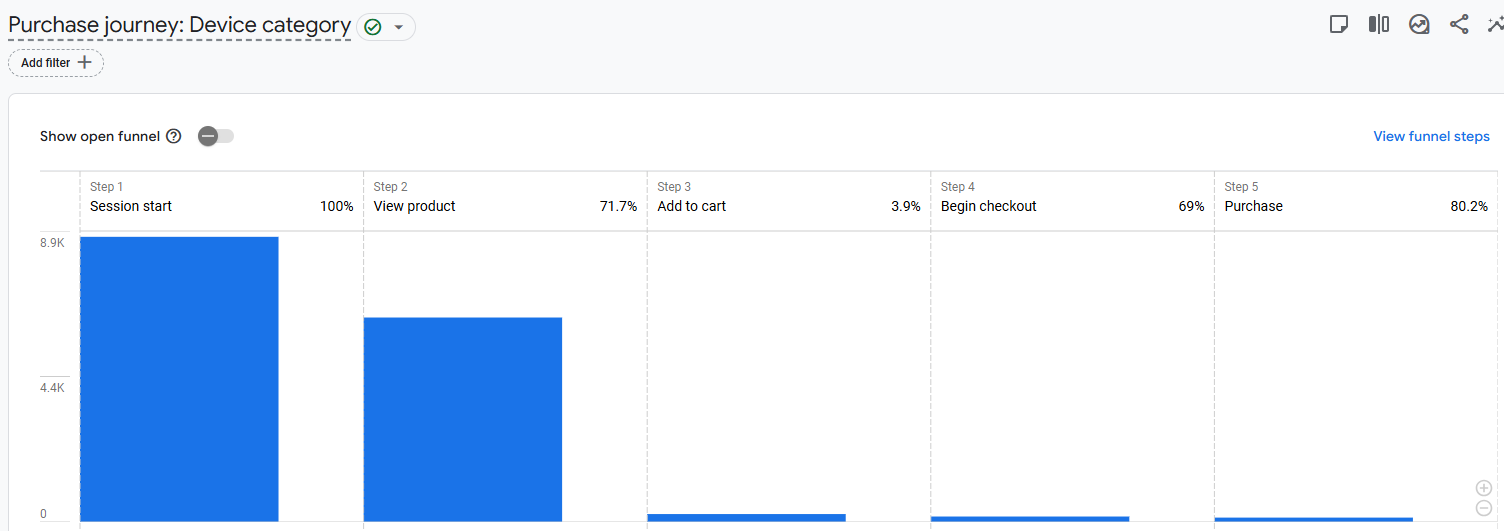The height and width of the screenshot is (531, 1504).
Task: Zoom in on the funnel chart
Action: pos(1484,488)
